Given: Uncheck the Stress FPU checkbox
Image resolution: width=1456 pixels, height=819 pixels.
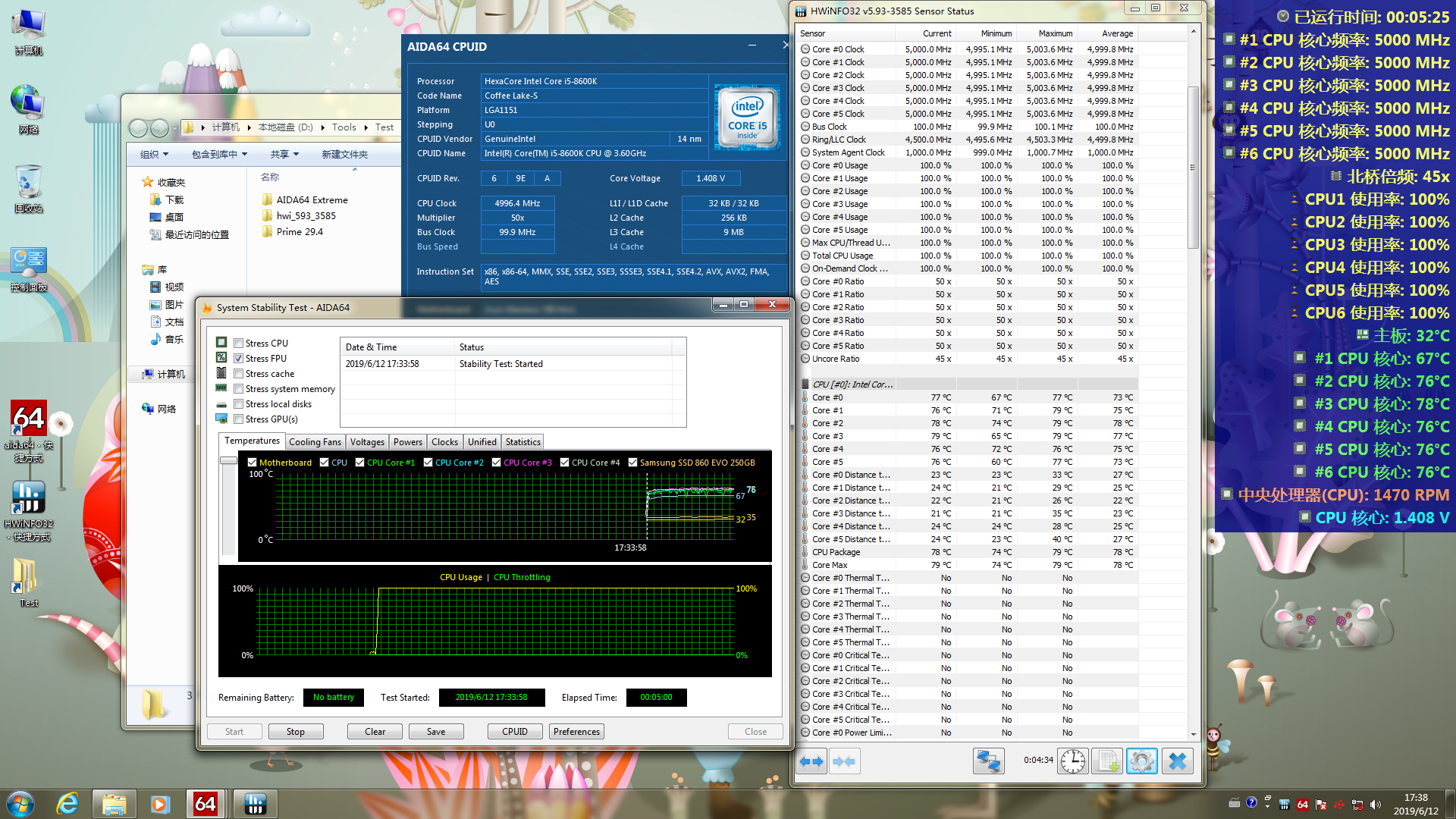Looking at the screenshot, I should (239, 359).
